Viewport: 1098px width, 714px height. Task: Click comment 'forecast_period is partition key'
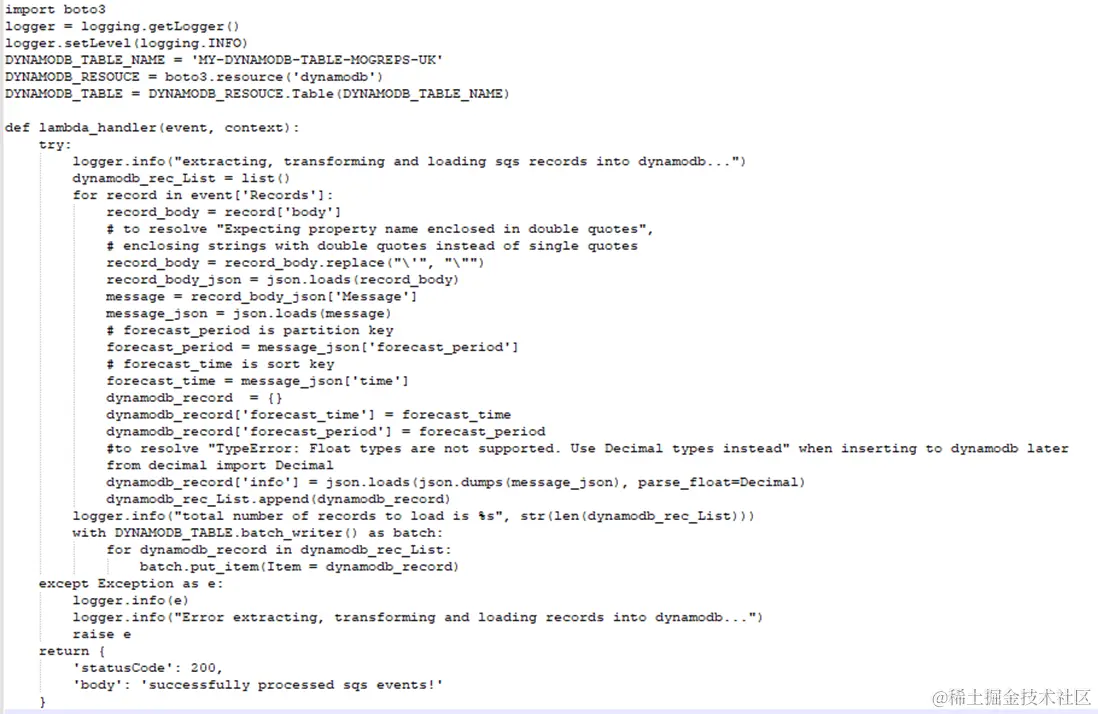(250, 330)
